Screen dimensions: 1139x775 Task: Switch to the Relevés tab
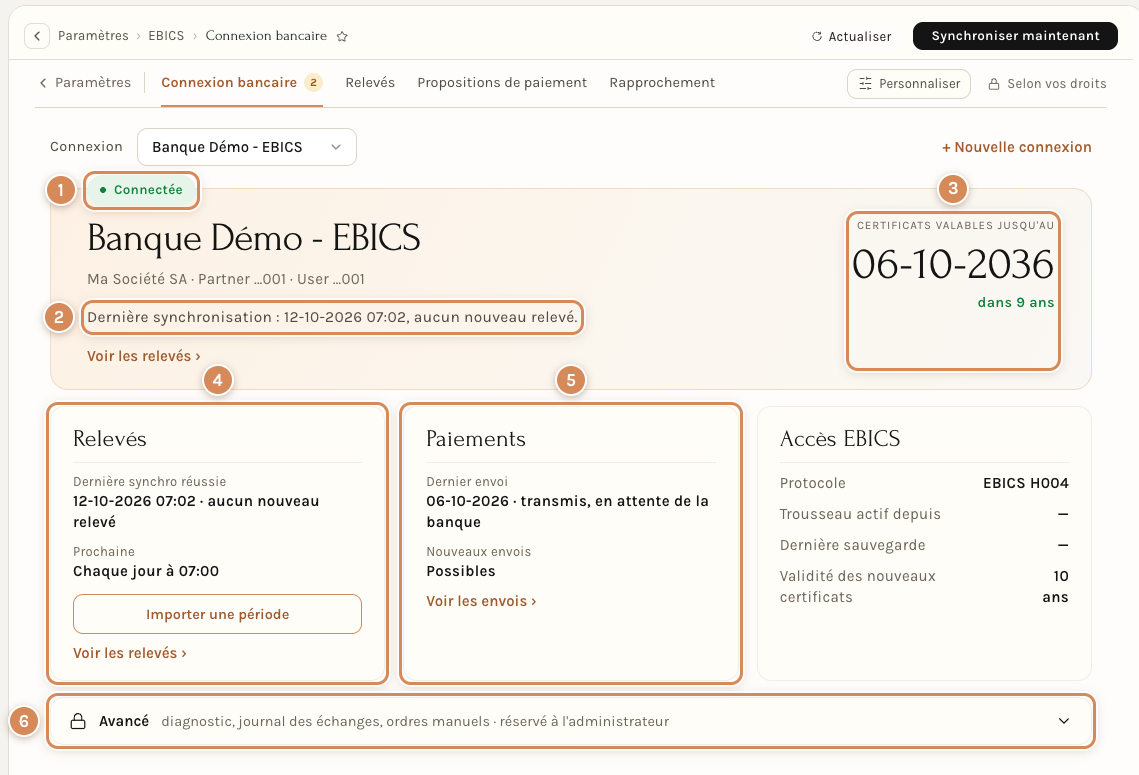(x=370, y=83)
